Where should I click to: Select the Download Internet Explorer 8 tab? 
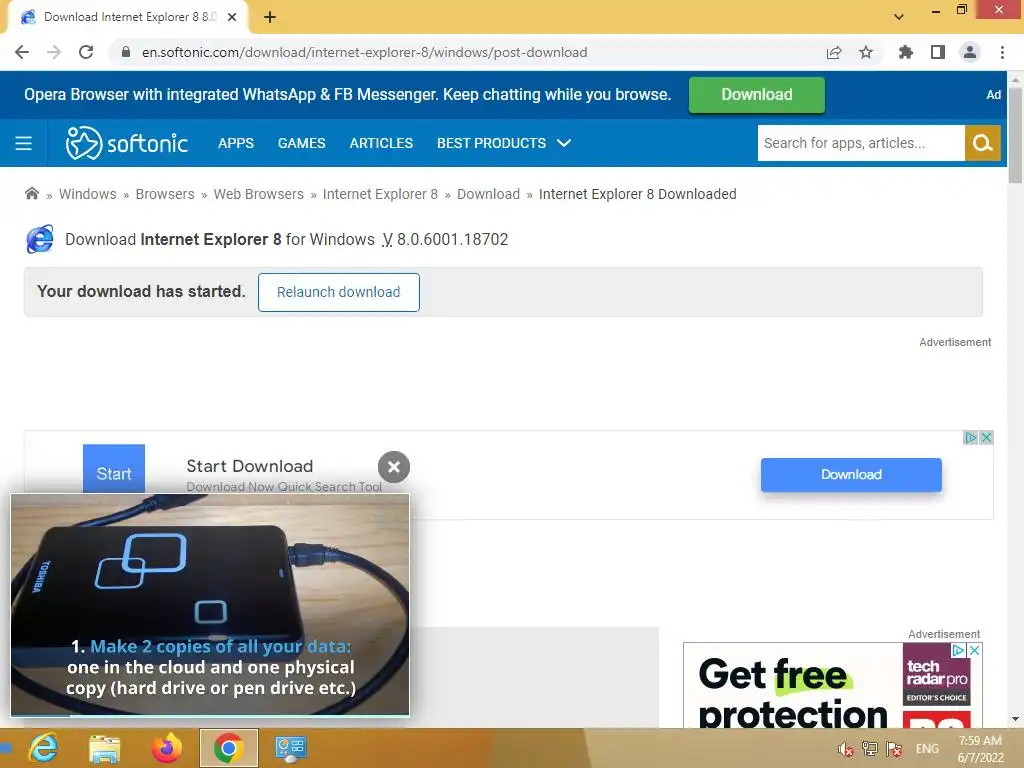(128, 17)
